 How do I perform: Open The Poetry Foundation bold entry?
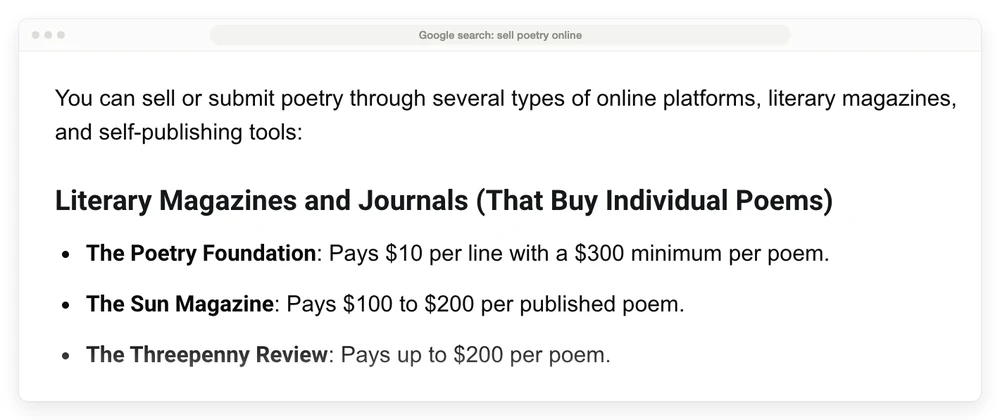tap(201, 254)
